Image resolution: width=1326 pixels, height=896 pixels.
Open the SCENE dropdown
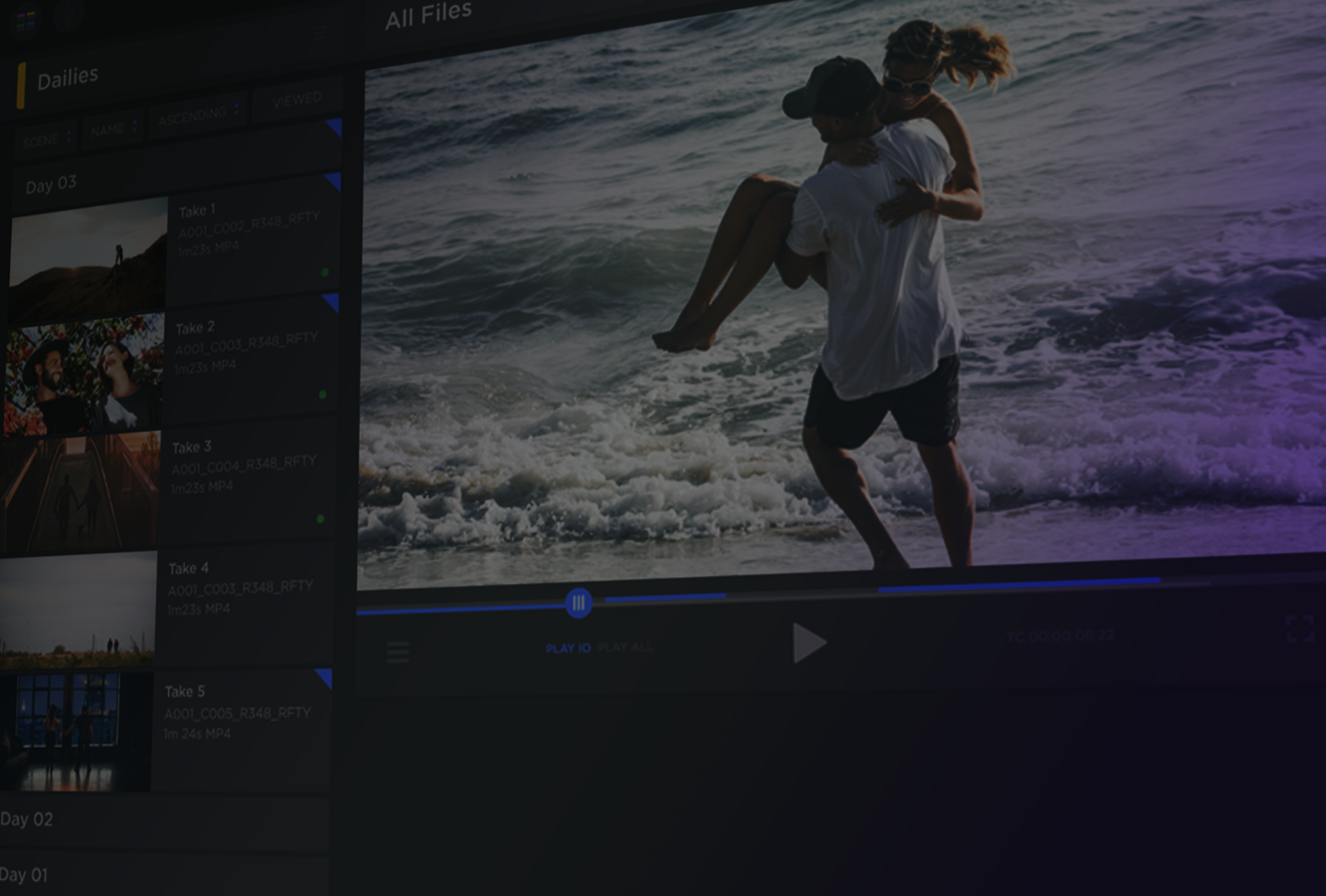46,139
